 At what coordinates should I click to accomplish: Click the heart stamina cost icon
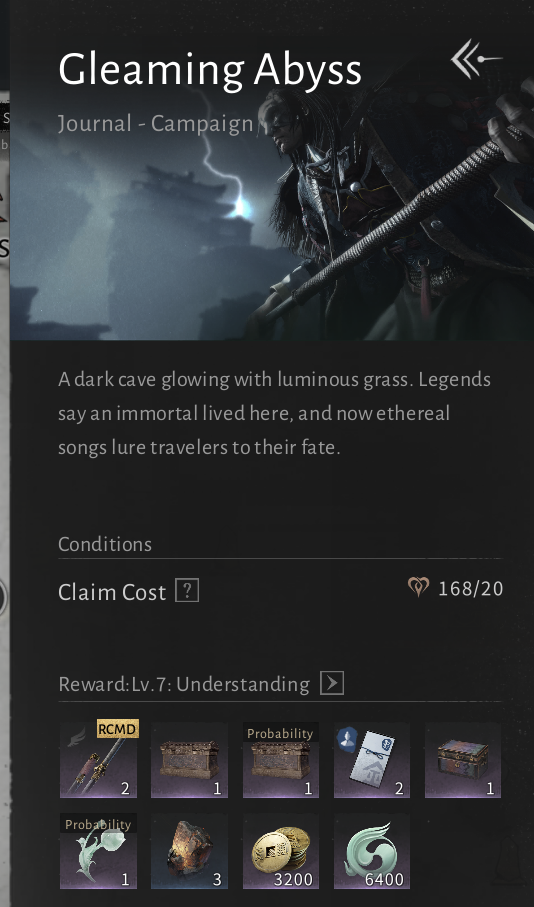[x=418, y=588]
